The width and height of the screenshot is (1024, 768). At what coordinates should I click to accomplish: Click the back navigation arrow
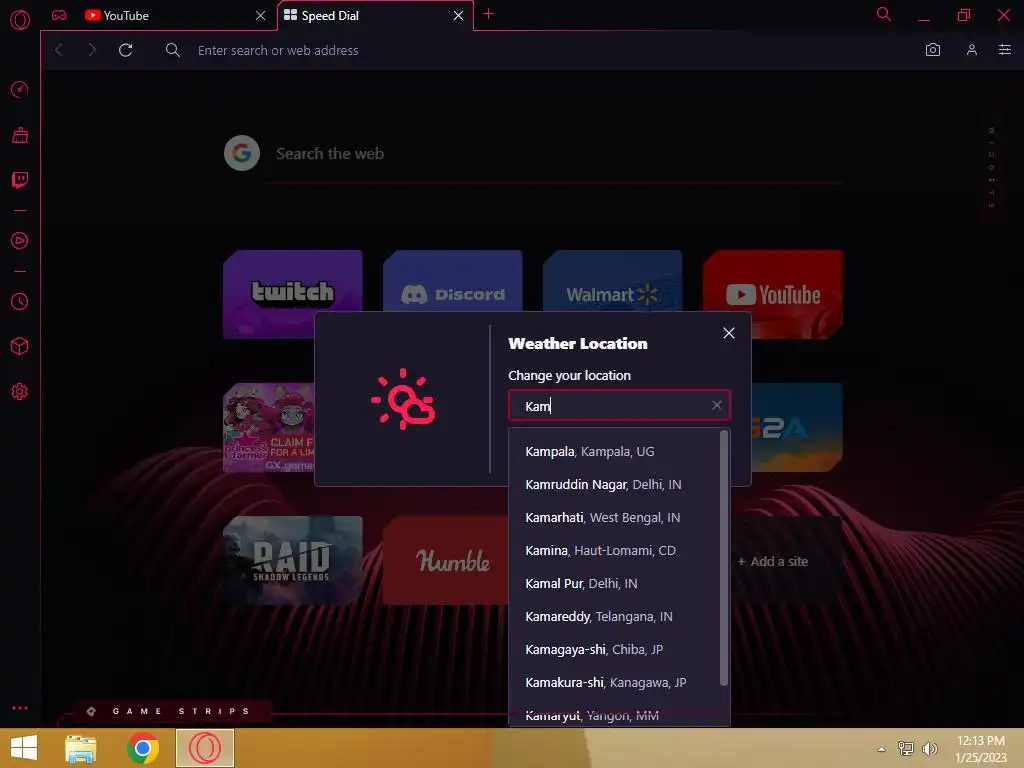[59, 50]
